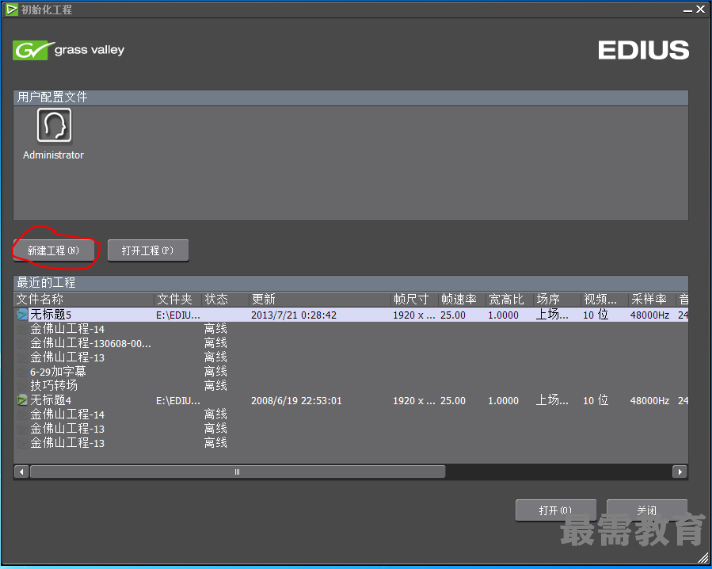Viewport: 712px width, 569px height.
Task: Minimize the 初始化工程 window
Action: (x=687, y=10)
